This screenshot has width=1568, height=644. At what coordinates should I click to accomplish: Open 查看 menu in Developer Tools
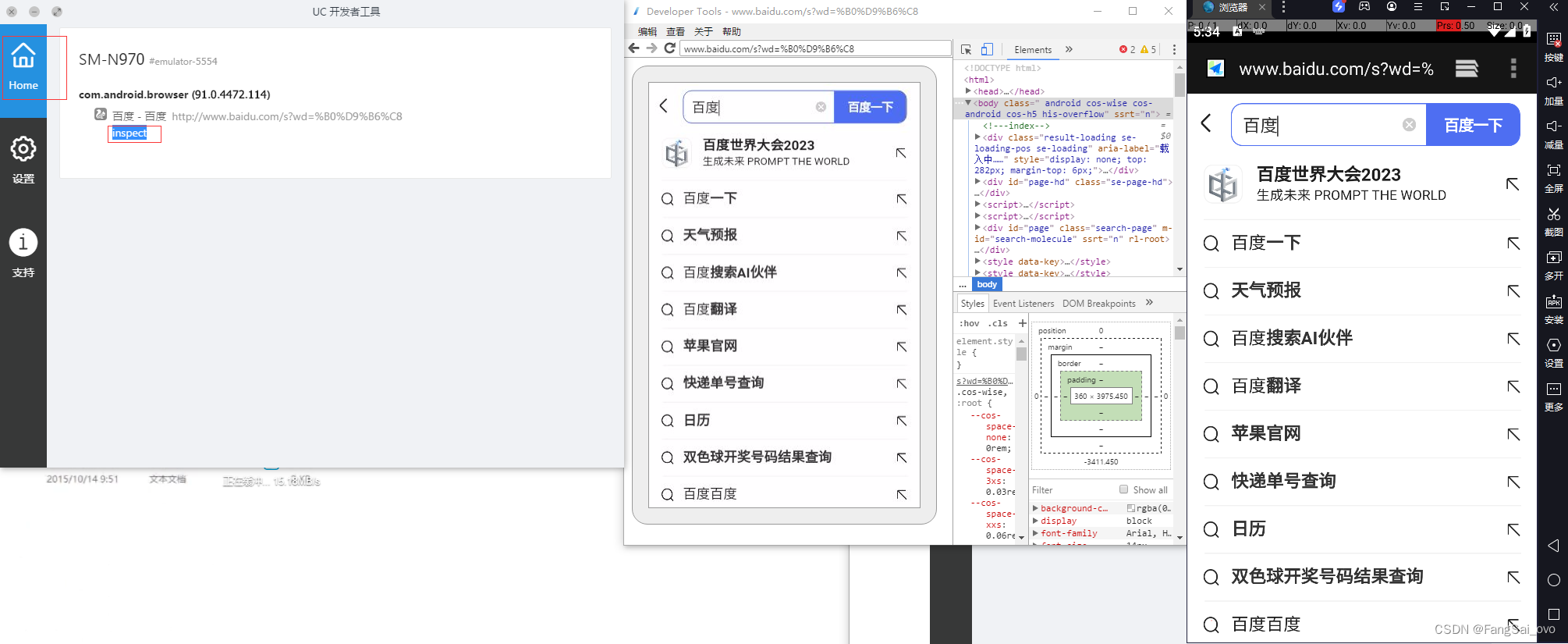click(x=676, y=32)
